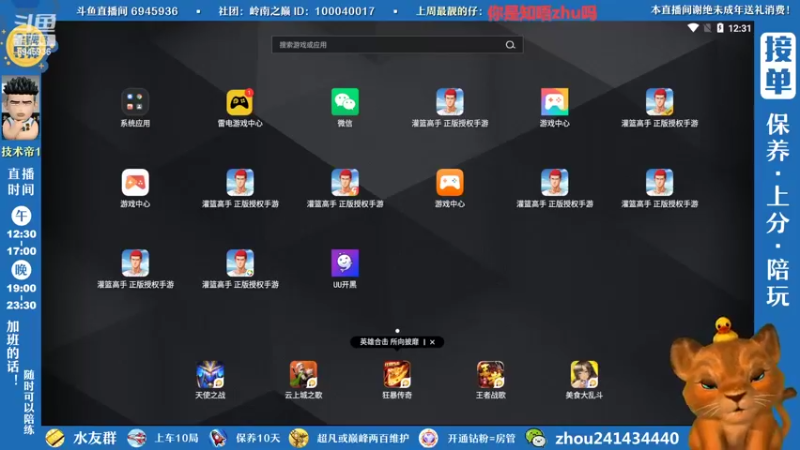
Task: Click the Wi-Fi status icon
Action: (x=693, y=28)
